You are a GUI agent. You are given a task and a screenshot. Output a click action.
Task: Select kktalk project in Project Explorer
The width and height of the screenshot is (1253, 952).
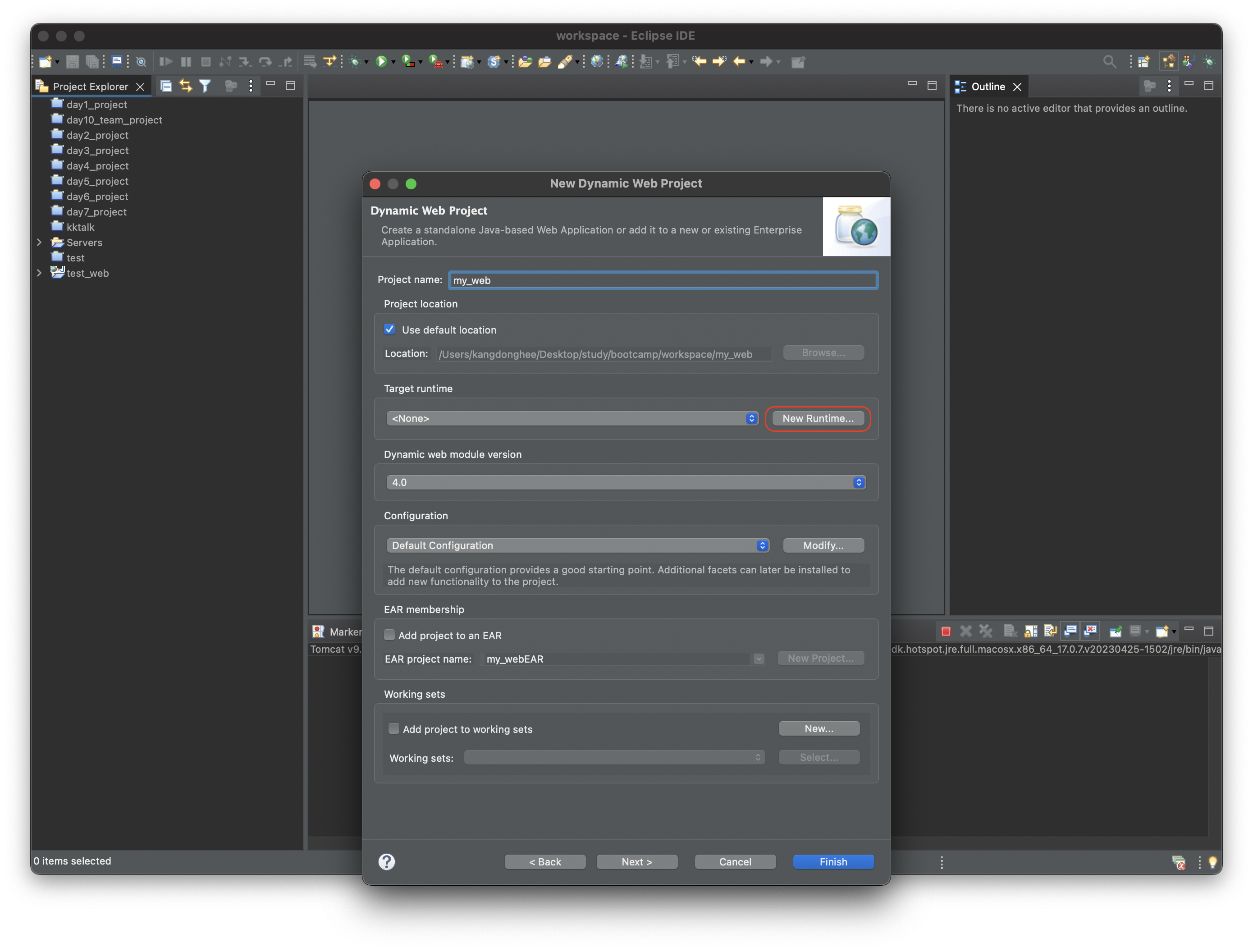click(x=80, y=227)
